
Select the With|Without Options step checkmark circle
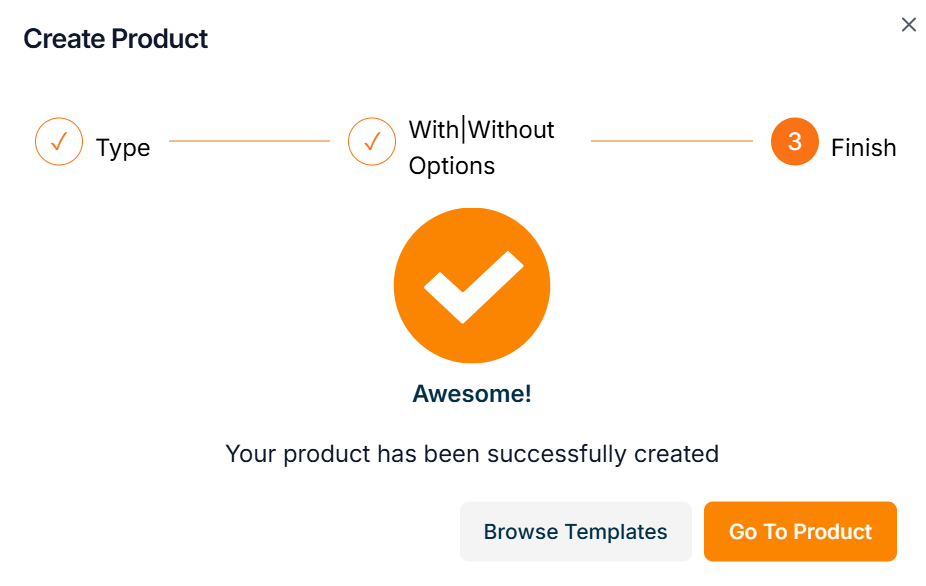372,142
